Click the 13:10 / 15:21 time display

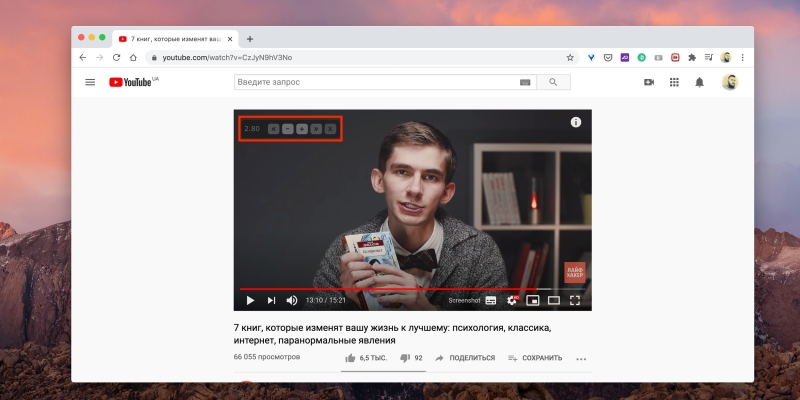(x=326, y=301)
